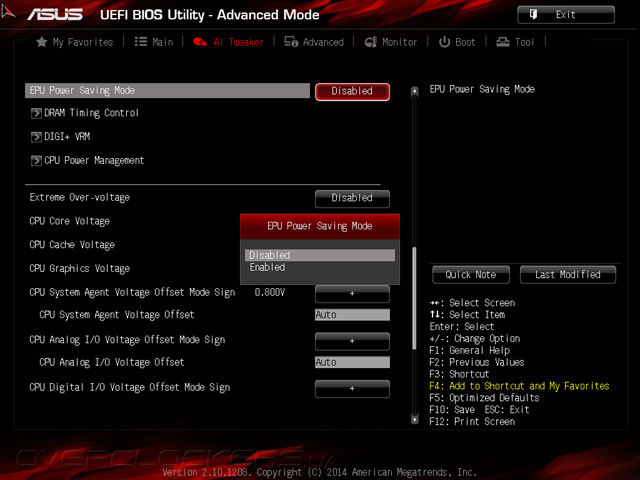This screenshot has height=480, width=640.
Task: Click the vertical scrollbar thumb
Action: [x=414, y=298]
